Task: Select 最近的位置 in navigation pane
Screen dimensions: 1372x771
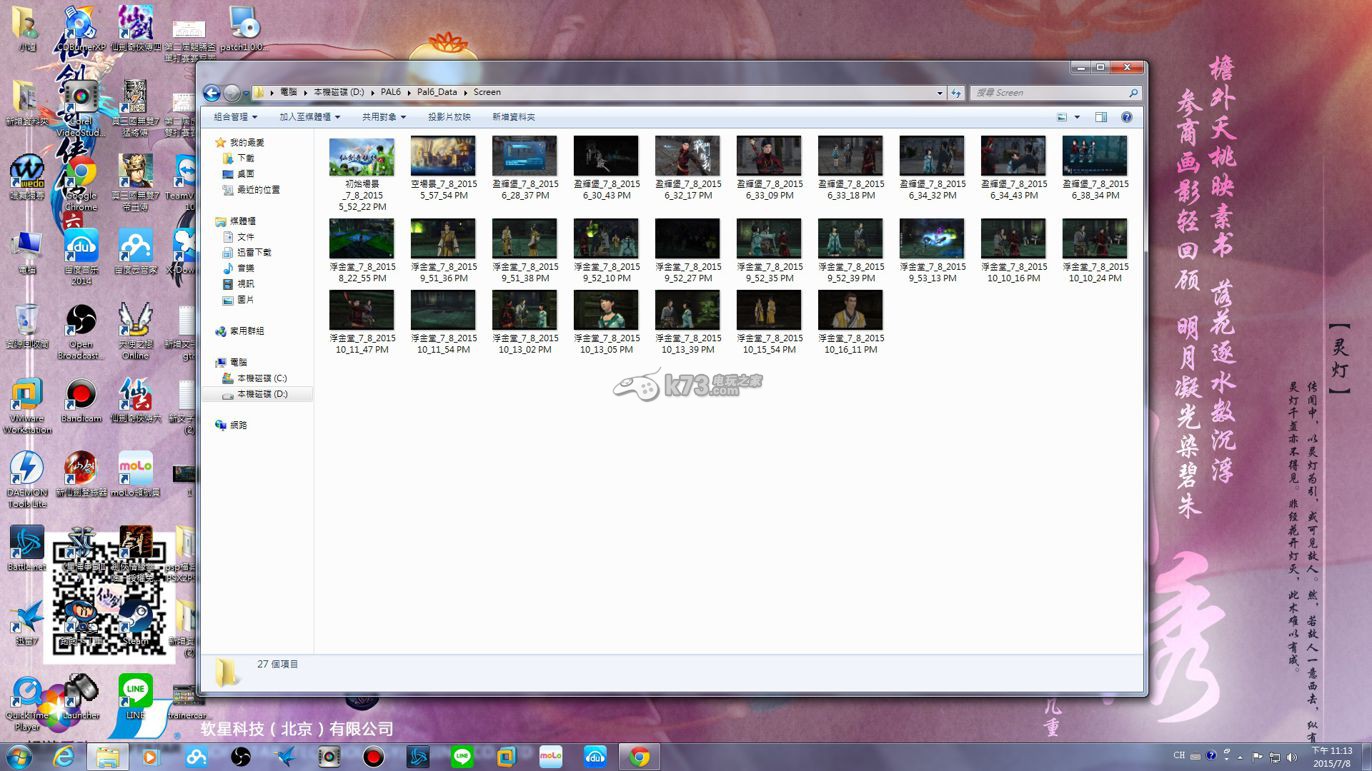Action: pos(250,190)
